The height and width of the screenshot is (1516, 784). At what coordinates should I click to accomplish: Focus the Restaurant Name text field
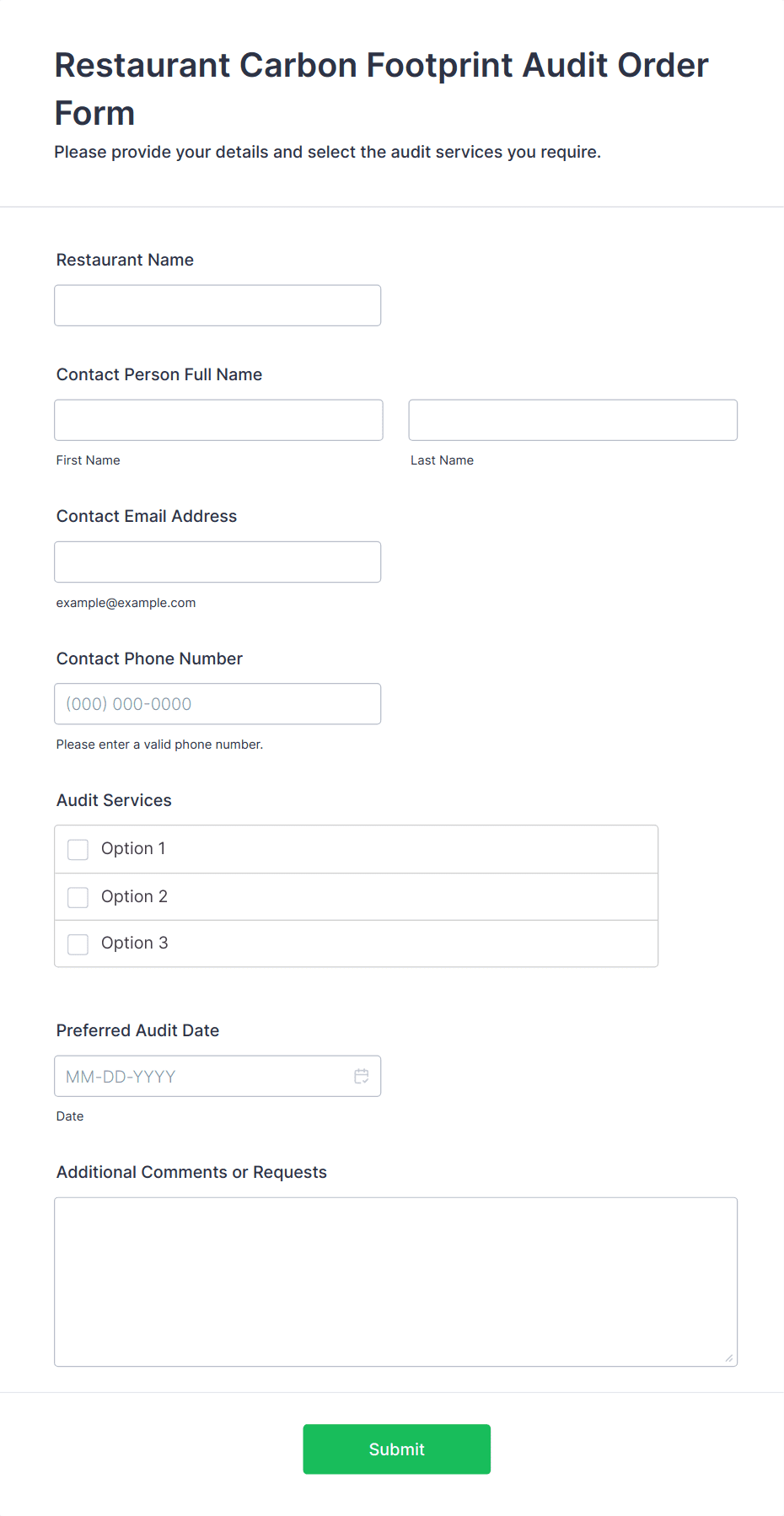[x=217, y=305]
